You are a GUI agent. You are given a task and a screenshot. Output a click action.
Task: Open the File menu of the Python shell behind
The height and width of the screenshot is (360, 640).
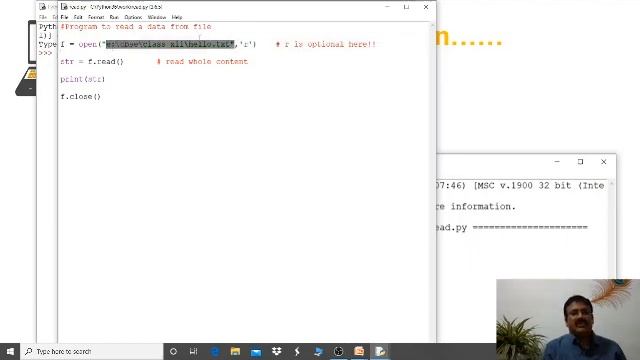coord(43,17)
